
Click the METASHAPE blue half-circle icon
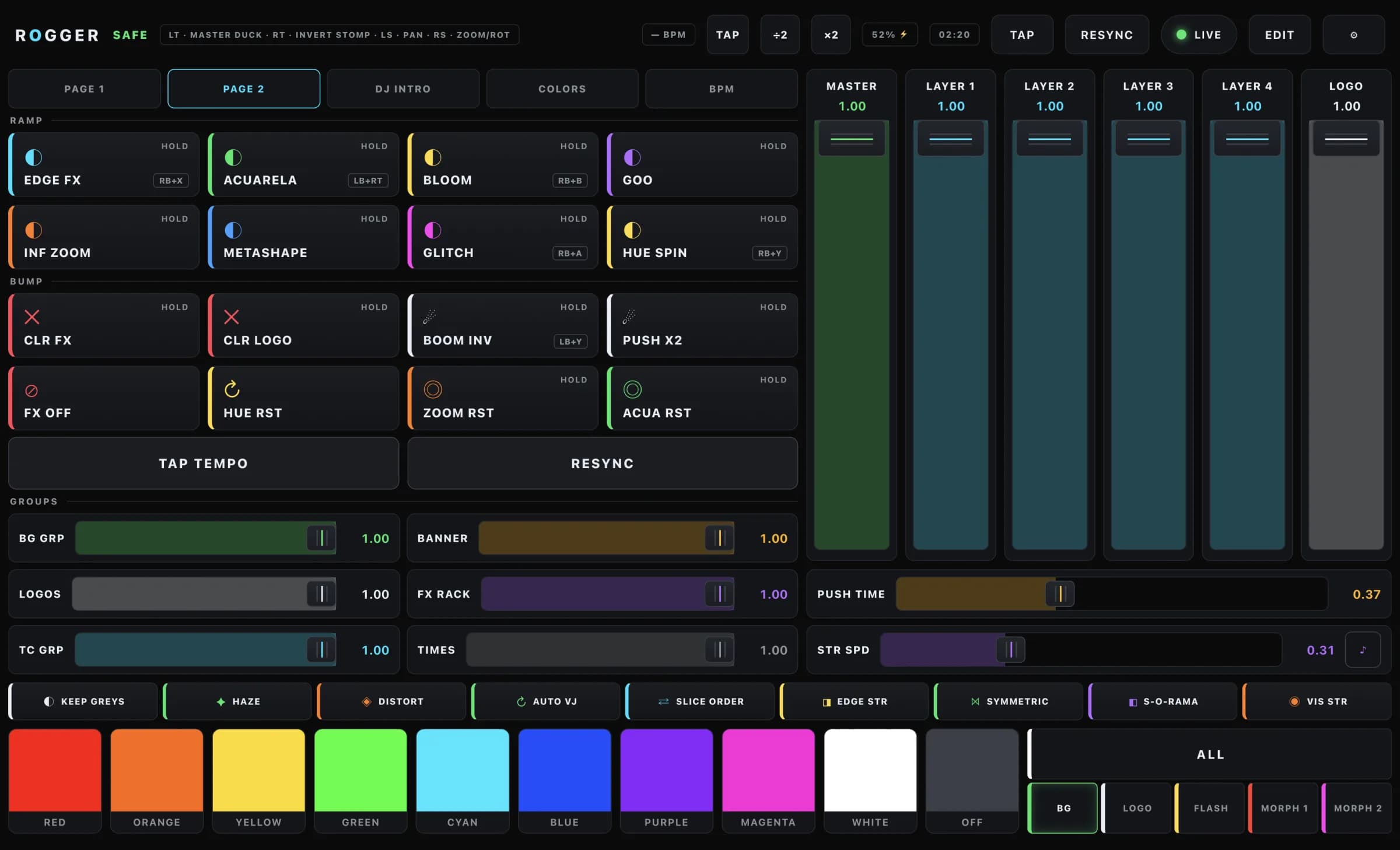[233, 230]
